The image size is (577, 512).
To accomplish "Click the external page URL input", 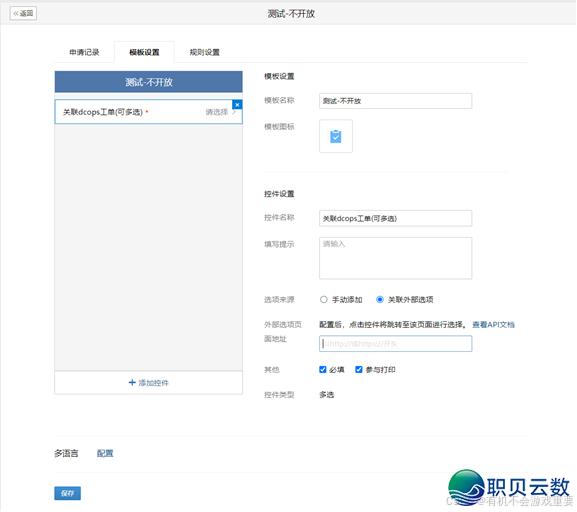I will (396, 344).
